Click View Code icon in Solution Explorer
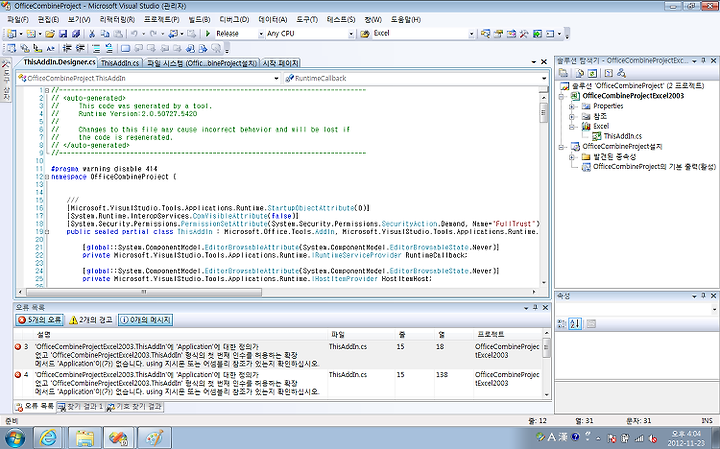Viewport: 720px width, 449px height. coord(608,73)
